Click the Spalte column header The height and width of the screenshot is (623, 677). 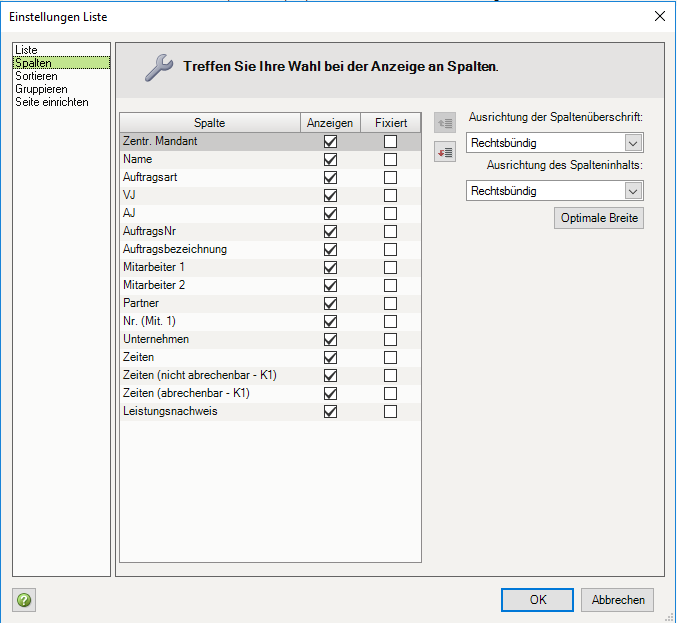210,123
